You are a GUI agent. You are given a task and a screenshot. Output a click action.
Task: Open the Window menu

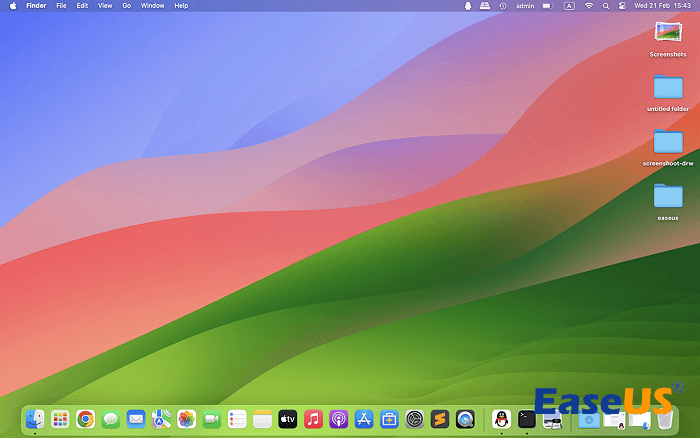coord(153,6)
